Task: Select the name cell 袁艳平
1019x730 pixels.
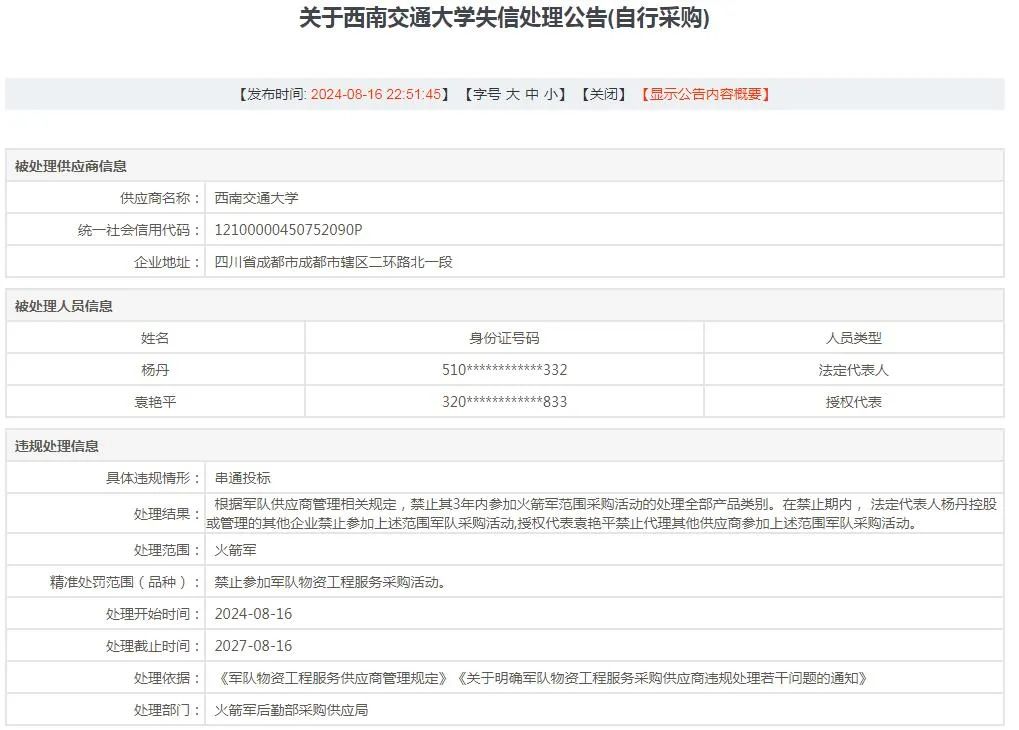Action: [x=155, y=402]
